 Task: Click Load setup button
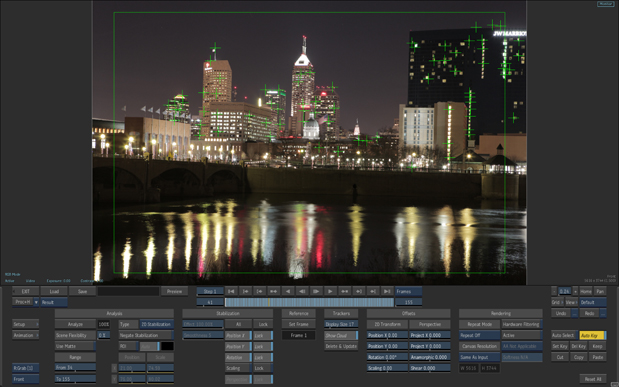(54, 291)
